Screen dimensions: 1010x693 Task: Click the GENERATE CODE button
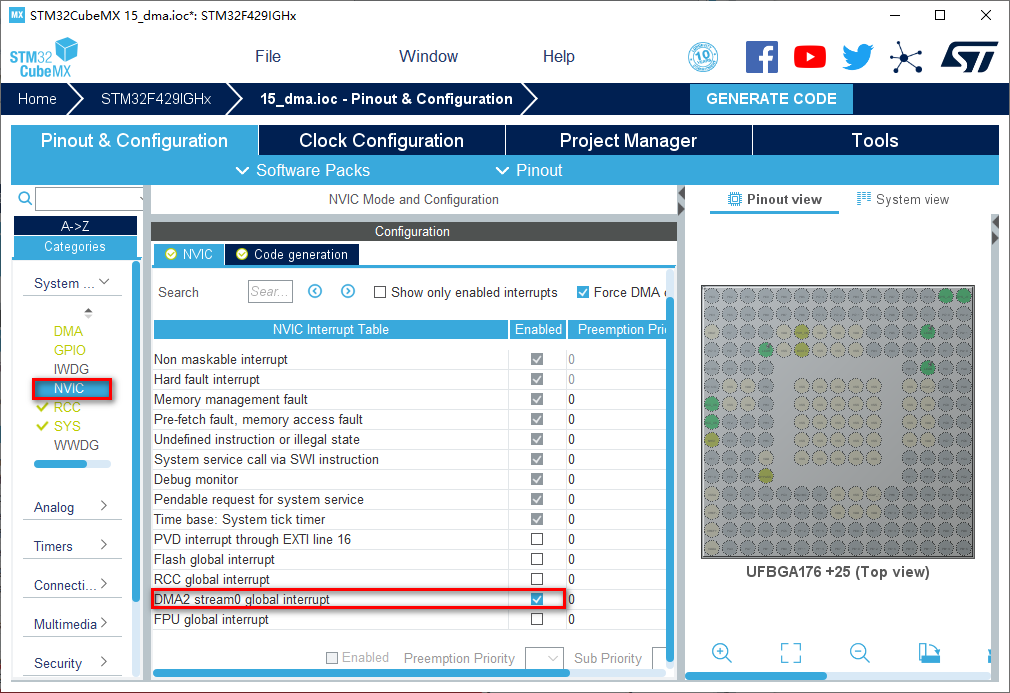(771, 99)
